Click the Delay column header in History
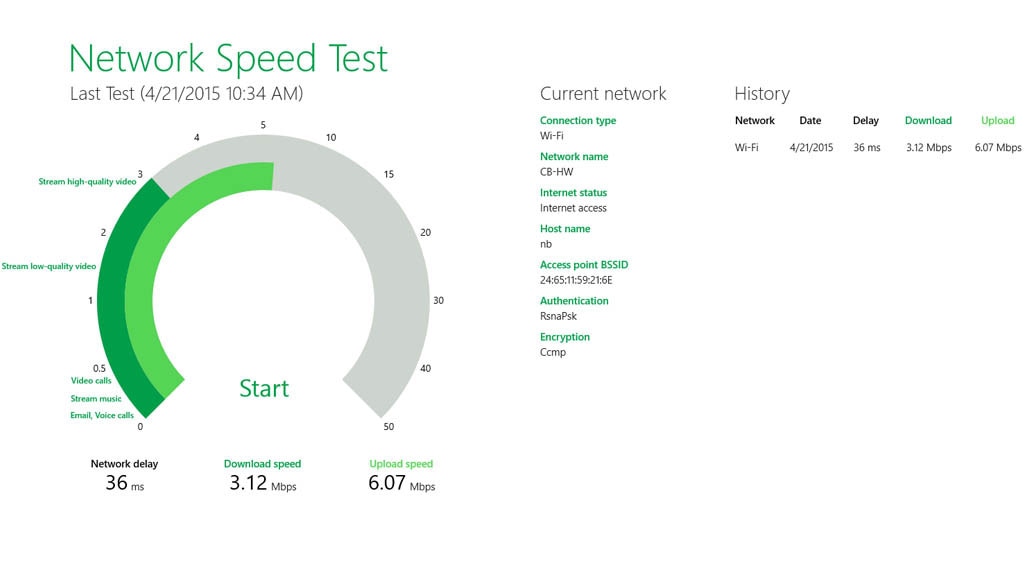Viewport: 1024px width, 576px height. pyautogui.click(x=865, y=121)
